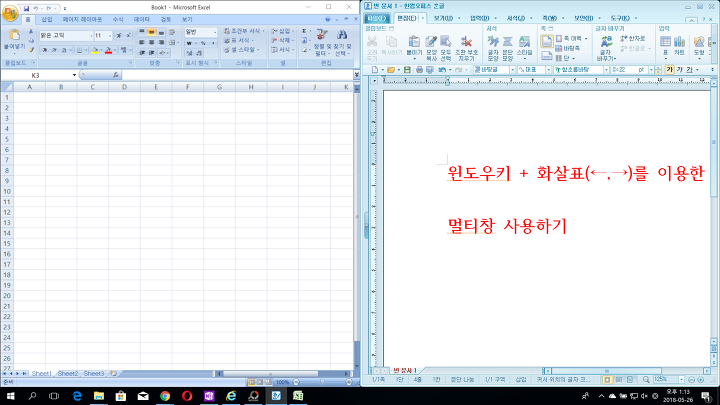Image resolution: width=720 pixels, height=405 pixels.
Task: Click the Hangul toolbar undo arrow
Action: point(442,70)
